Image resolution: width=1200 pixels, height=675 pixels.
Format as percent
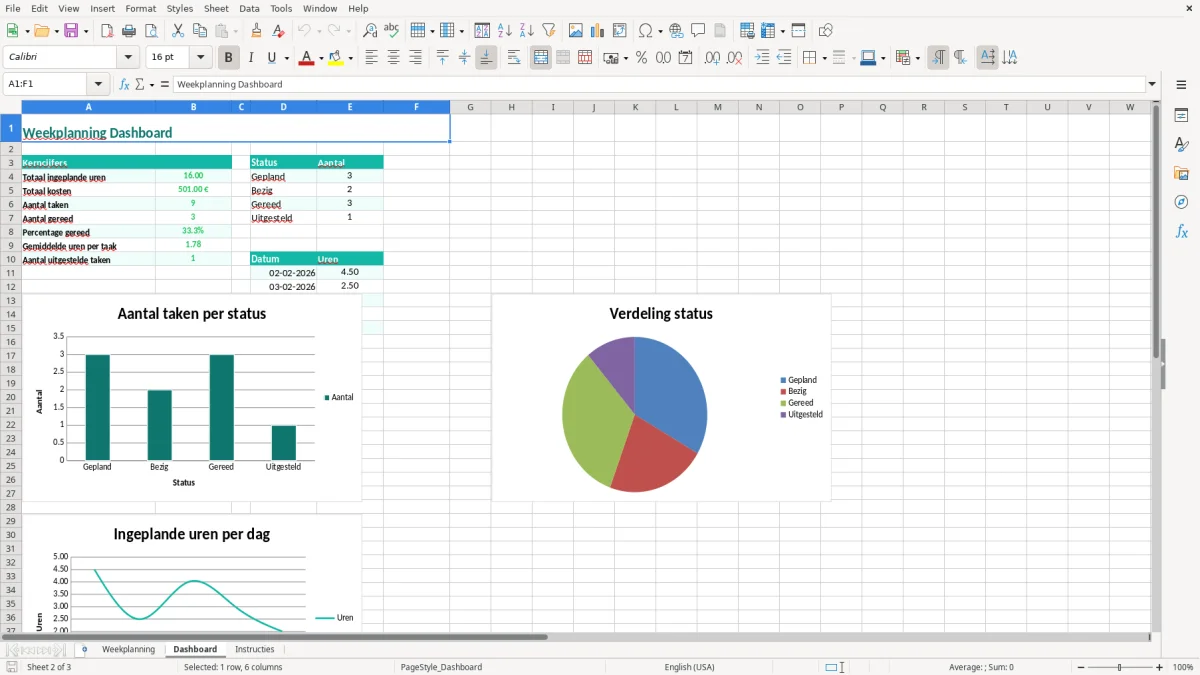coord(642,58)
